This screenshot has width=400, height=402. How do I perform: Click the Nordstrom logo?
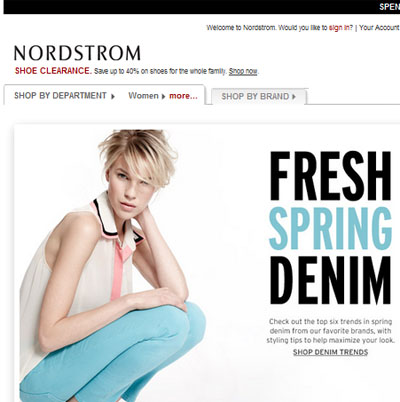[77, 53]
